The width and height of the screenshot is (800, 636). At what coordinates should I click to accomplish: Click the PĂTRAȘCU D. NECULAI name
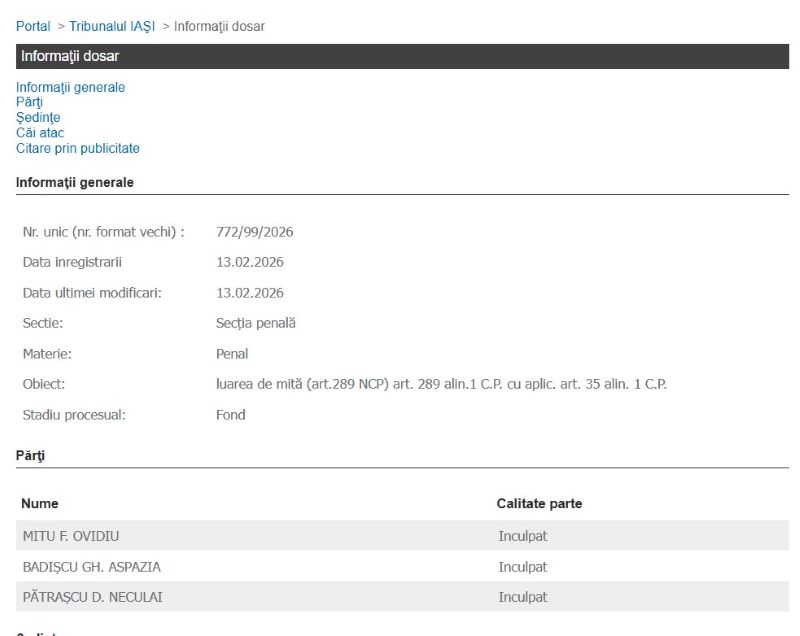click(x=92, y=597)
